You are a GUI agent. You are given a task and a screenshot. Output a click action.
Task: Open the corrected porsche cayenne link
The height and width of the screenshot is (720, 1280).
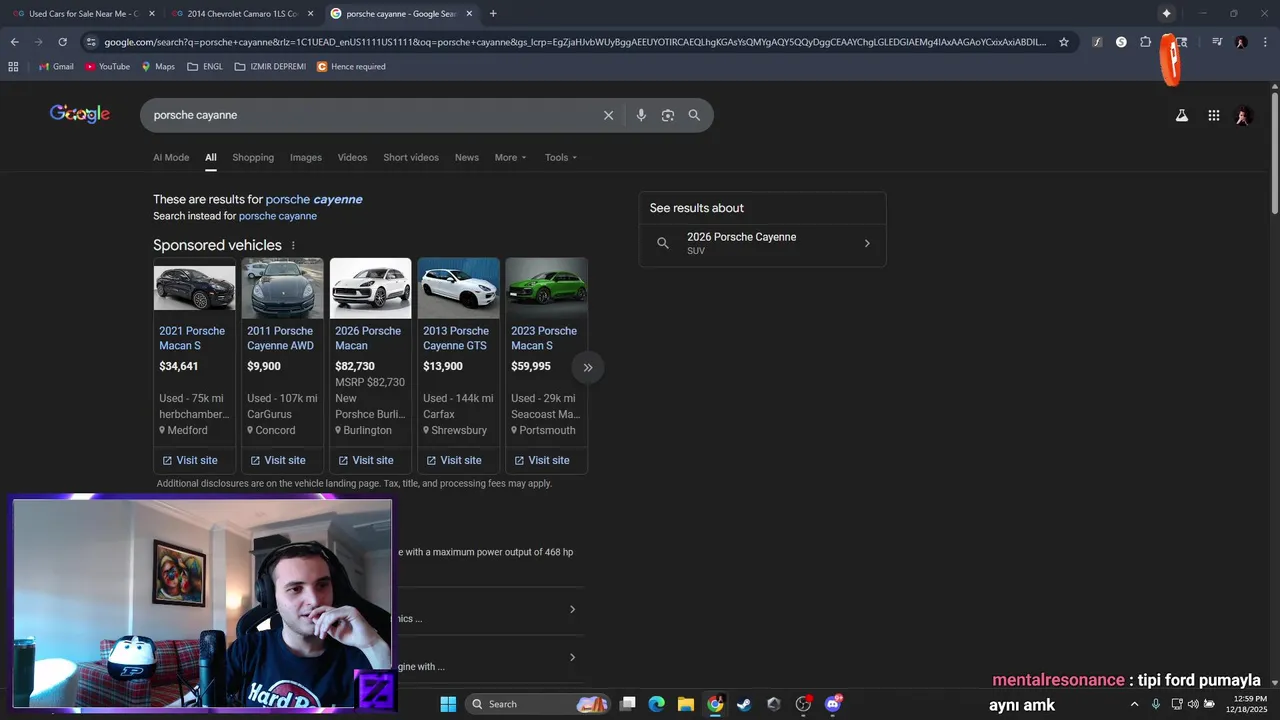[314, 199]
